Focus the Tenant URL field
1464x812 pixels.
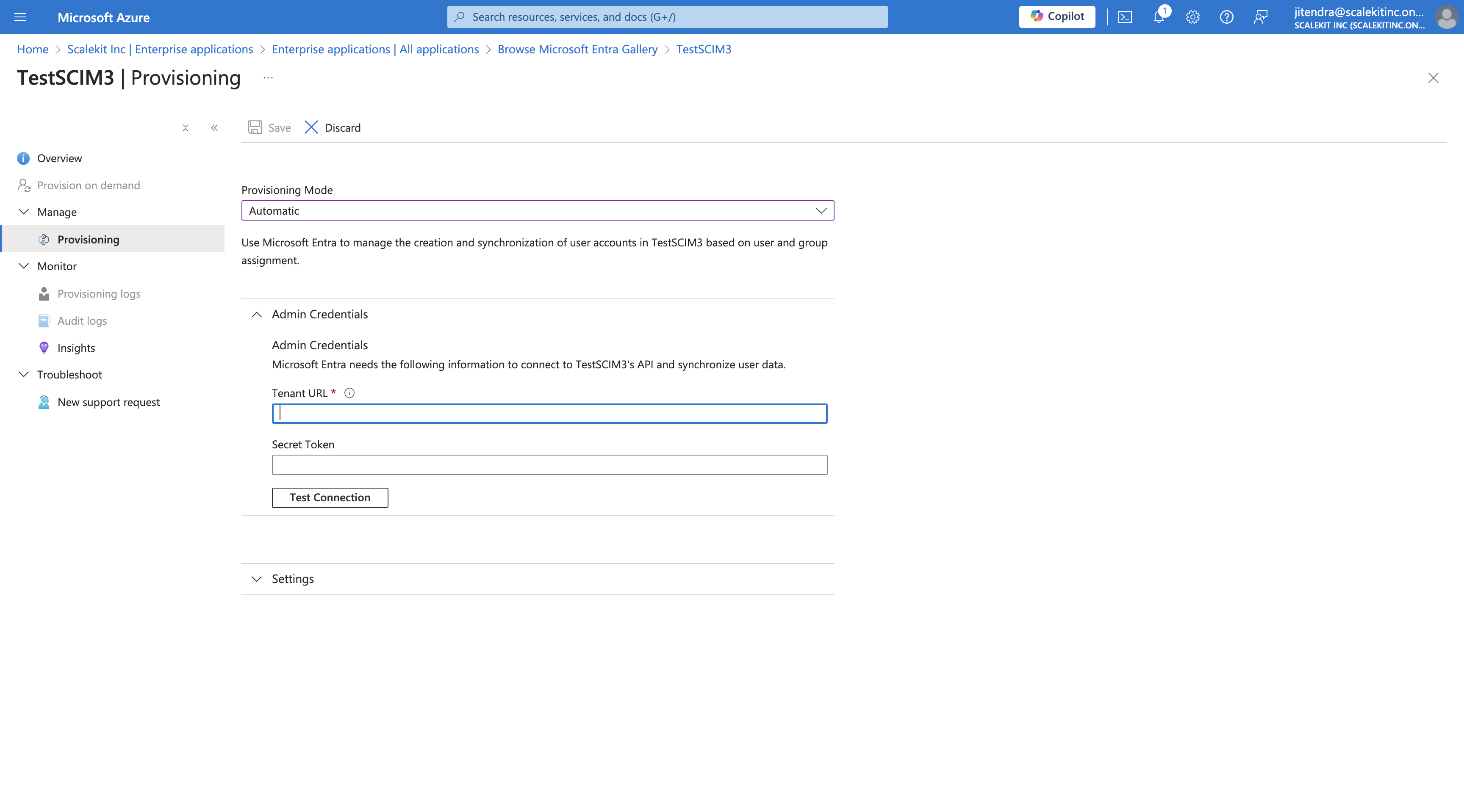click(x=549, y=413)
